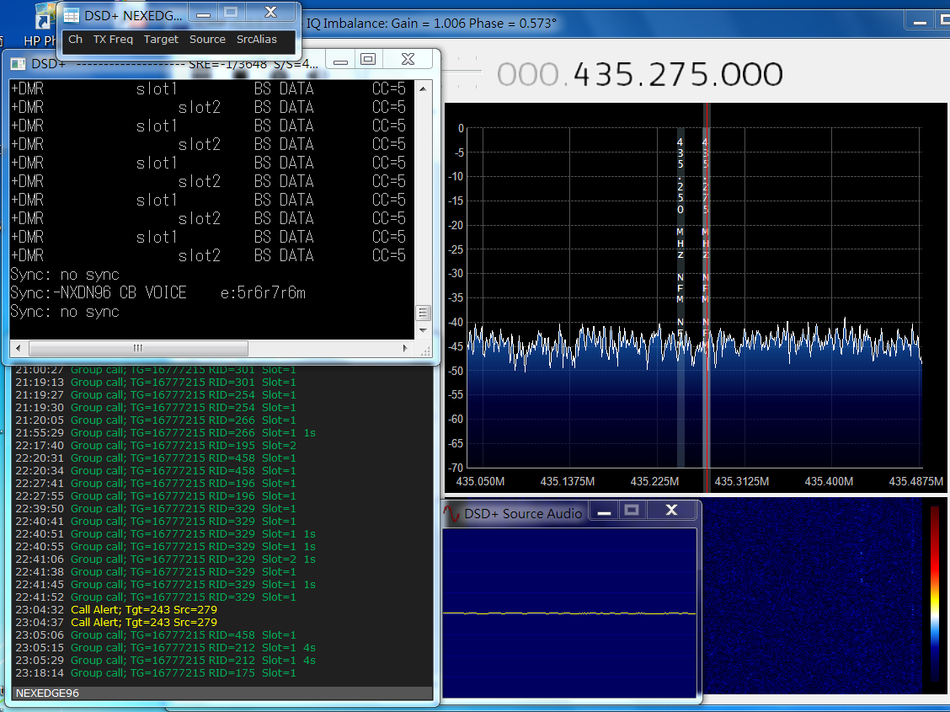Click the 435.275.000 frequency display
Image resolution: width=950 pixels, height=712 pixels.
click(640, 75)
